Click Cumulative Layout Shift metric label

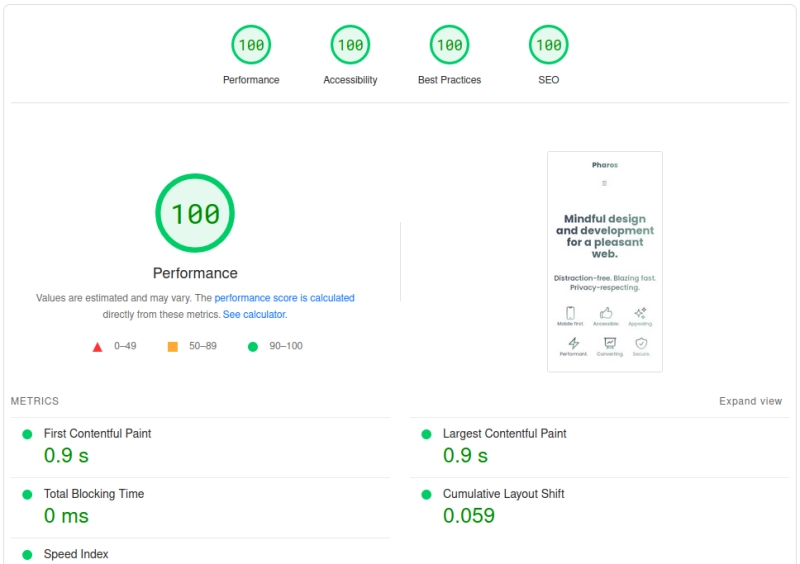pos(504,494)
